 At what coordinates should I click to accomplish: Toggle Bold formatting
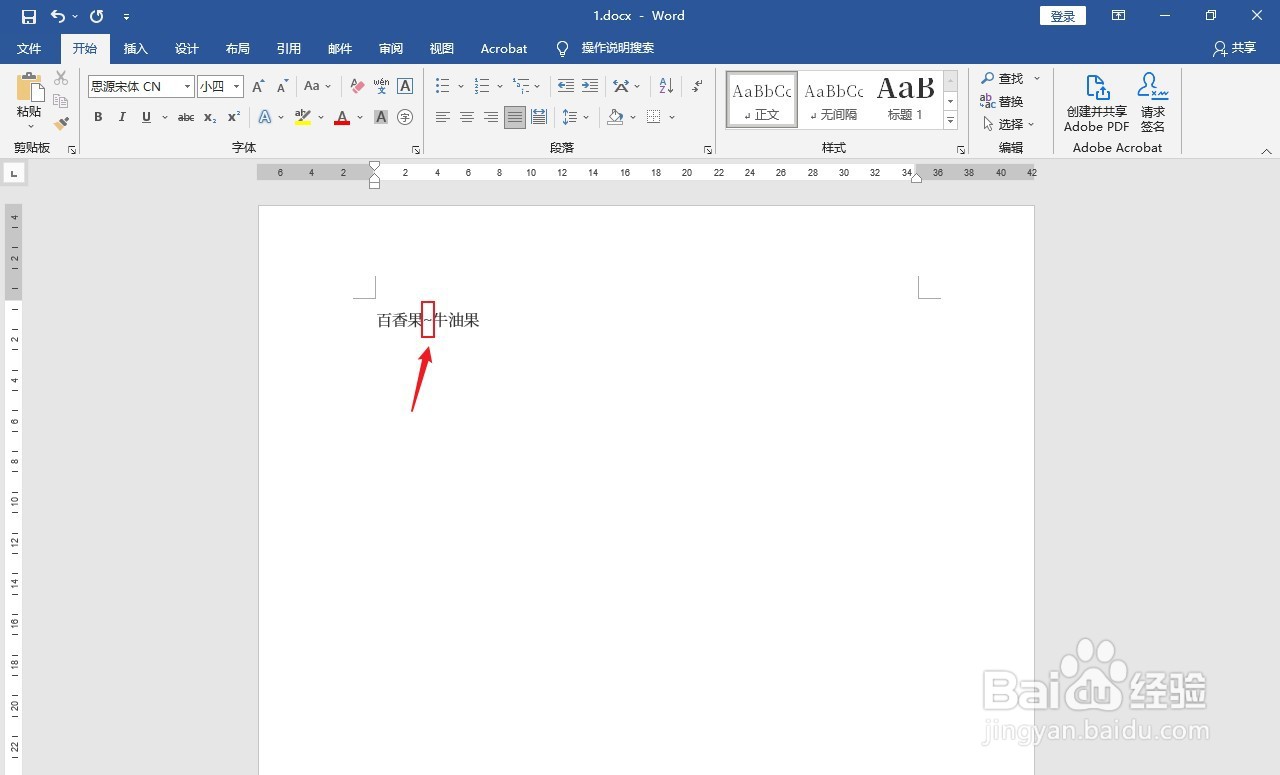[98, 117]
